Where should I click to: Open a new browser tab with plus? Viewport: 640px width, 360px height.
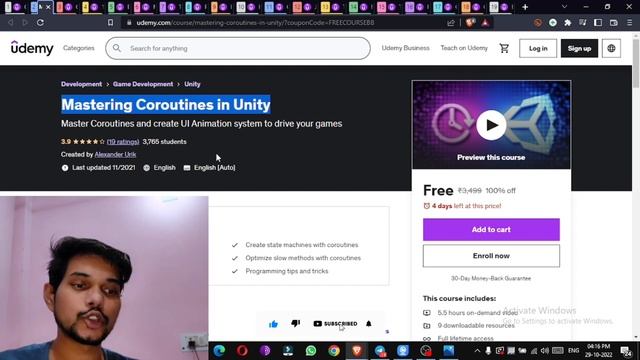(525, 7)
